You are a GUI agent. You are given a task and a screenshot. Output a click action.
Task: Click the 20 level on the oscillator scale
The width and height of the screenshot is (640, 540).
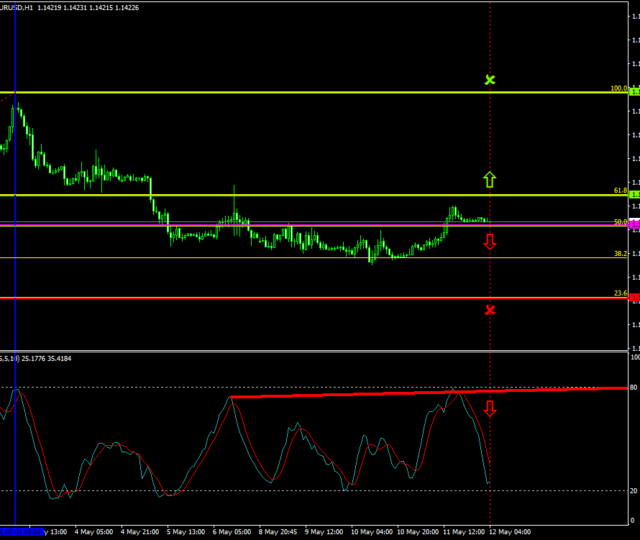(633, 490)
